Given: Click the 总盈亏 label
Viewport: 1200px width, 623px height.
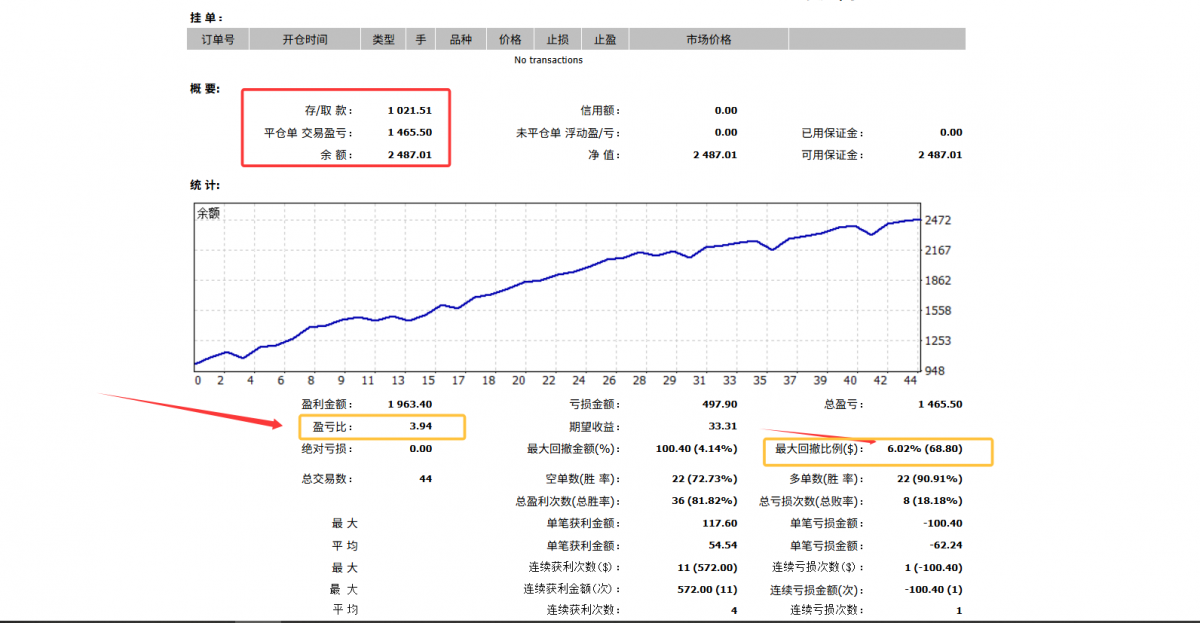Looking at the screenshot, I should pyautogui.click(x=844, y=404).
